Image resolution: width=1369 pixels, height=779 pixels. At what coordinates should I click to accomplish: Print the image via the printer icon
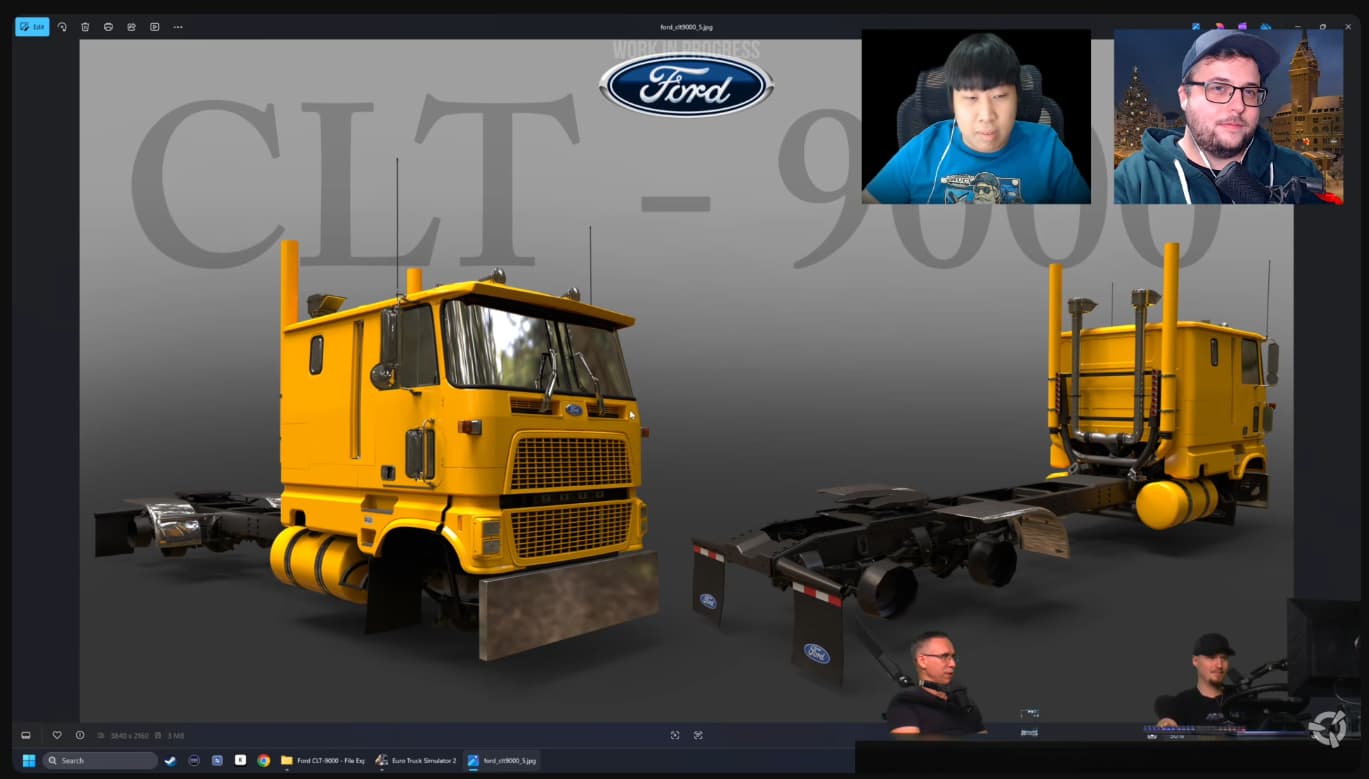108,27
